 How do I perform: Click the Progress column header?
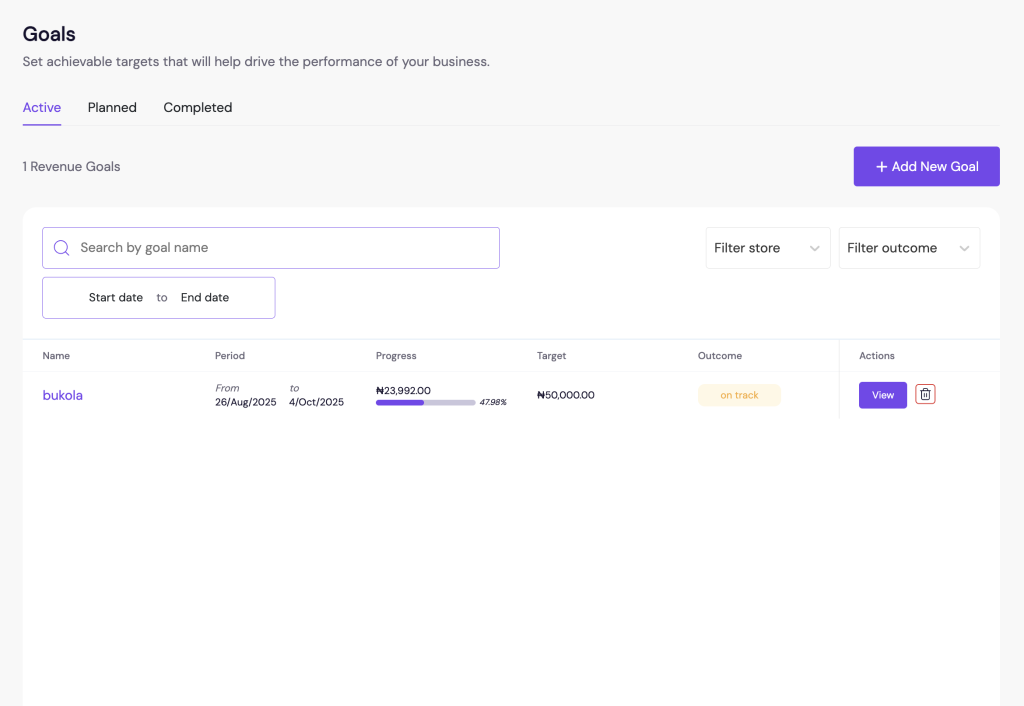(x=396, y=356)
